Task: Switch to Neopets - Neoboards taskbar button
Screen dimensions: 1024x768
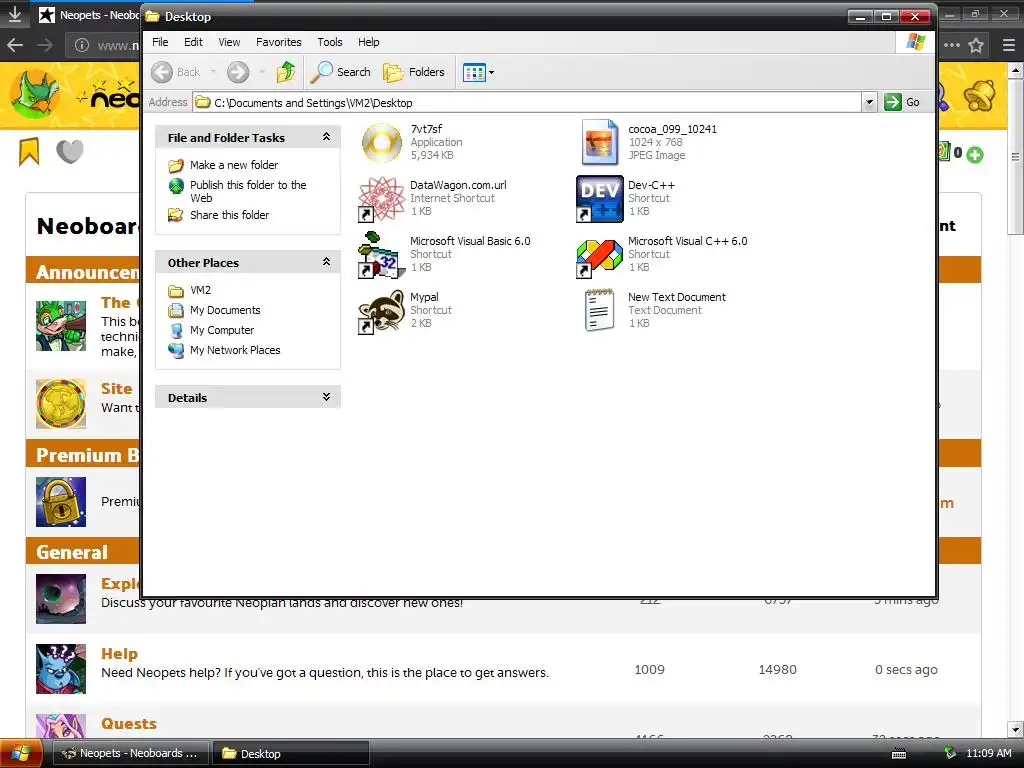Action: click(x=130, y=753)
